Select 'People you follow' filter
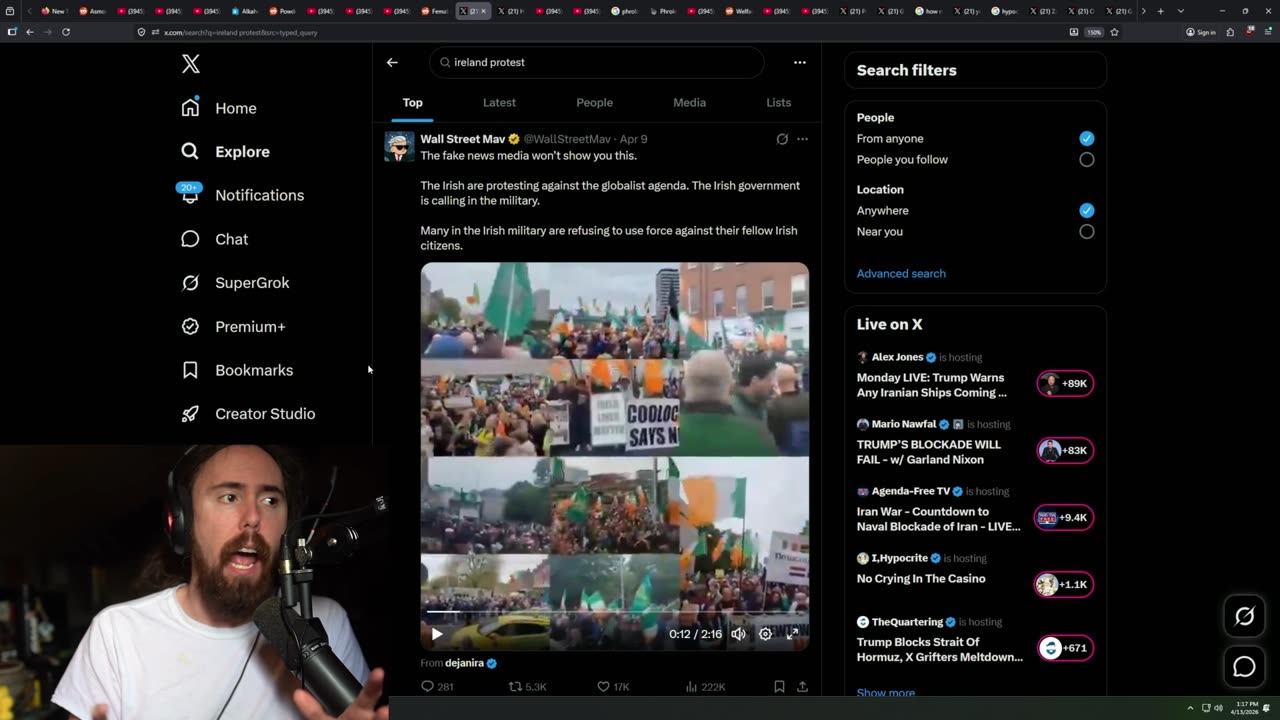The image size is (1280, 720). coord(1087,159)
